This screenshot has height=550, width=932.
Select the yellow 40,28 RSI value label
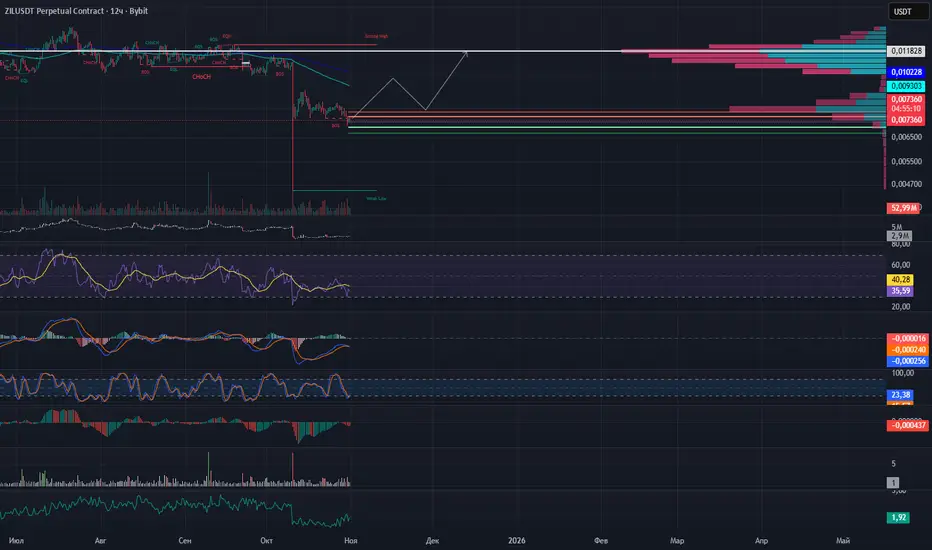click(900, 279)
